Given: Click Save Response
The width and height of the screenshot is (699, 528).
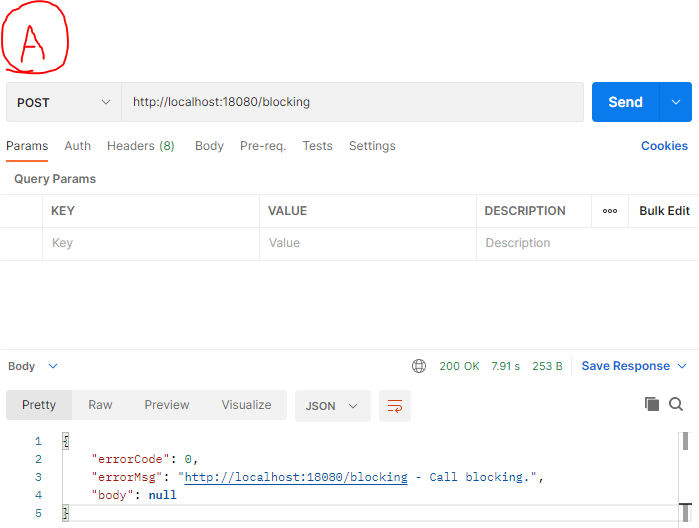Looking at the screenshot, I should pos(625,366).
